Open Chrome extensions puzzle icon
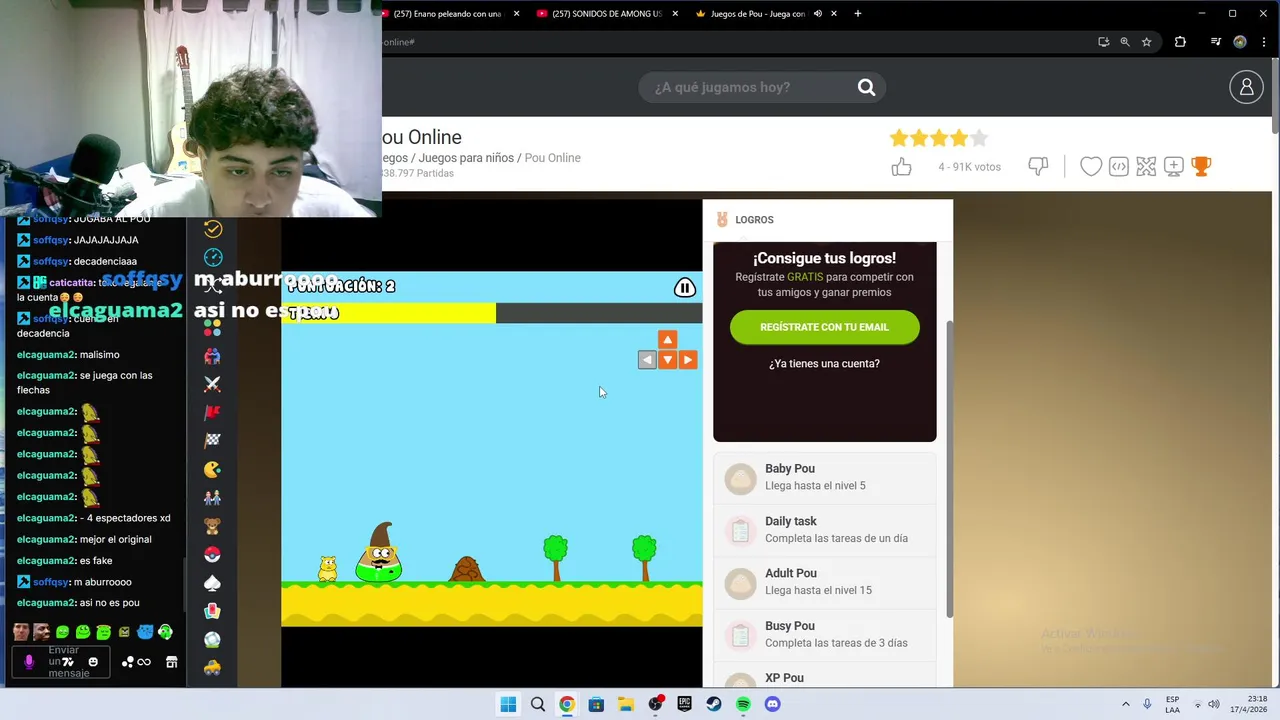This screenshot has height=720, width=1280. (1180, 42)
